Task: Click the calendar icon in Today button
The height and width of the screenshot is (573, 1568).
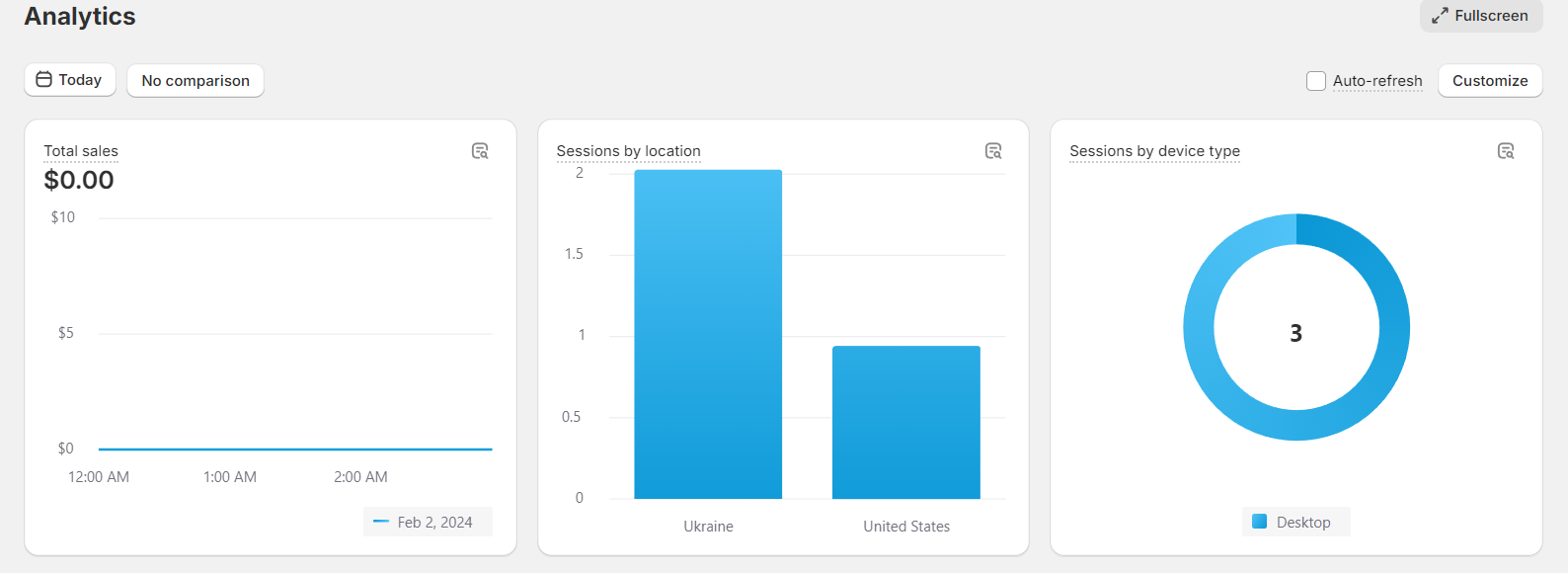Action: click(x=43, y=79)
